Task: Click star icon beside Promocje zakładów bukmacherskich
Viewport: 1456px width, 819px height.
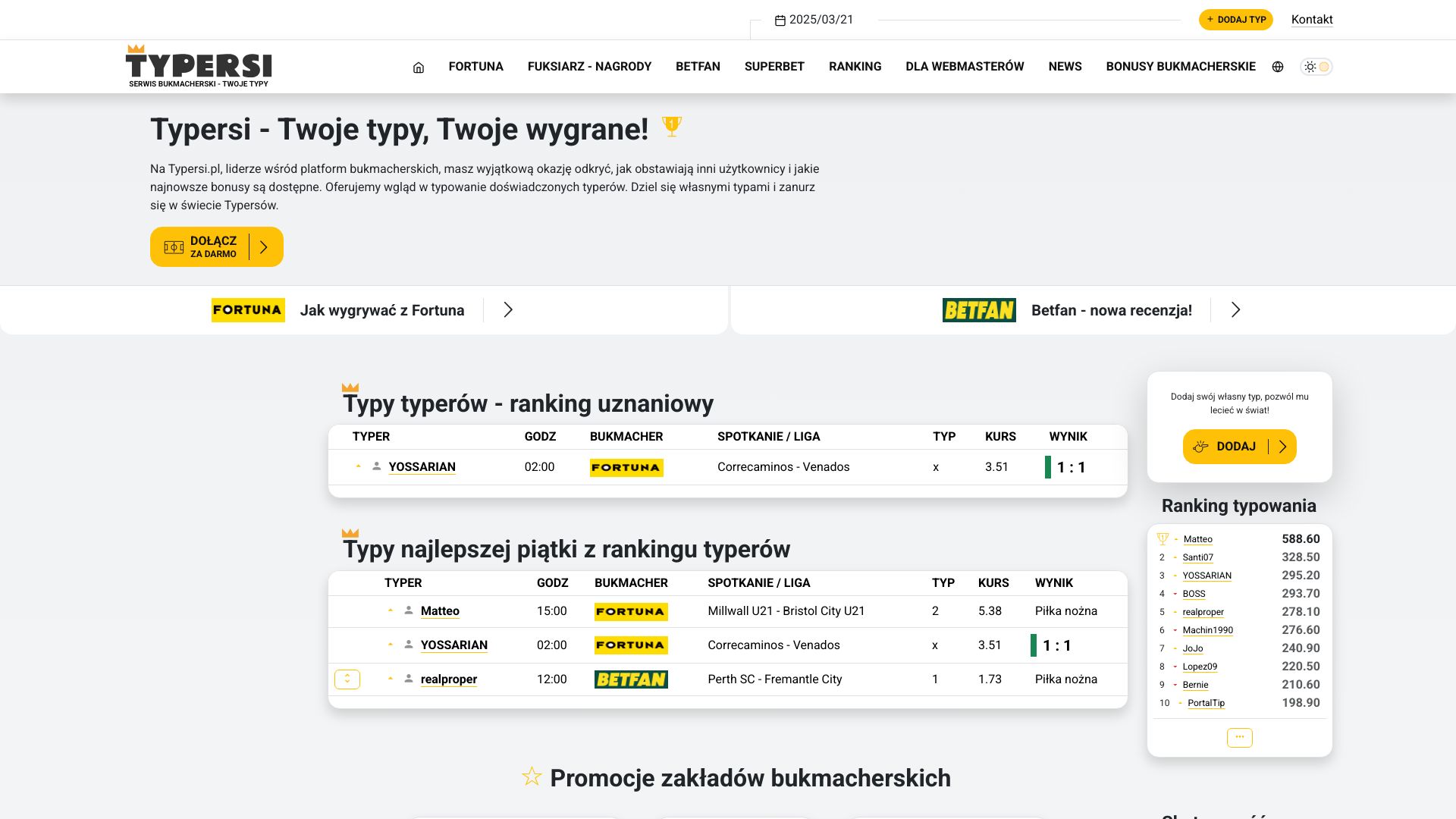Action: [532, 777]
